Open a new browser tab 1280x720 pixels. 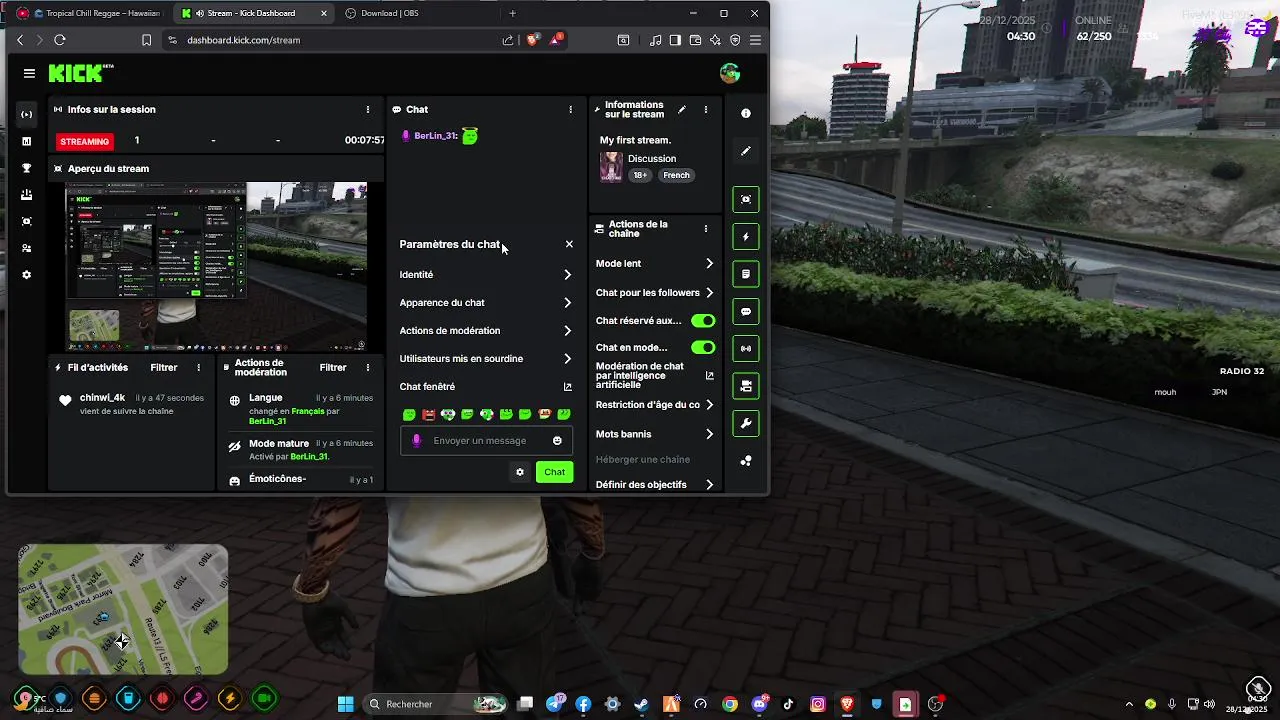click(x=513, y=13)
